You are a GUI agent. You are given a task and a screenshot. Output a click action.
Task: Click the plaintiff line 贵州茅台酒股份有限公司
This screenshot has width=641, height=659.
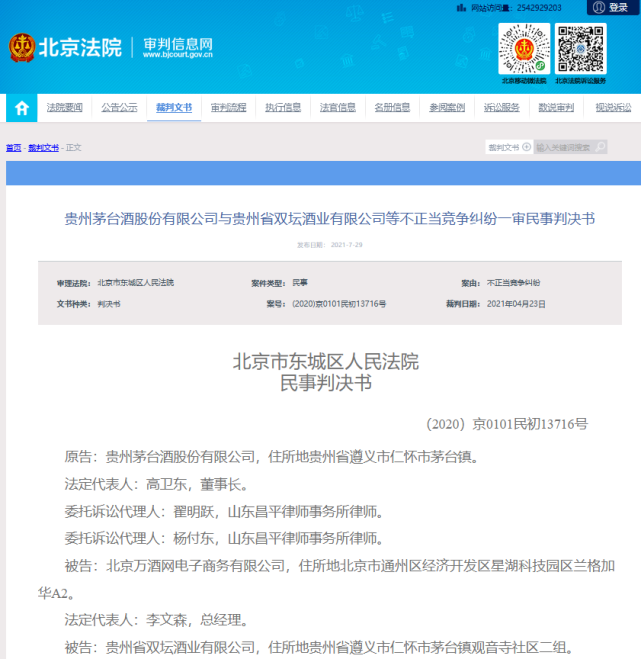tap(272, 457)
